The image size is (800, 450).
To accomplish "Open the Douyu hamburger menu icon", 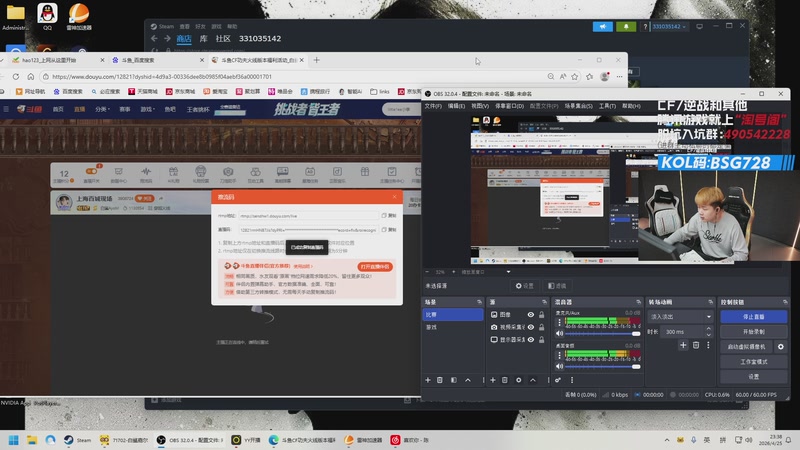I will [x=6, y=109].
